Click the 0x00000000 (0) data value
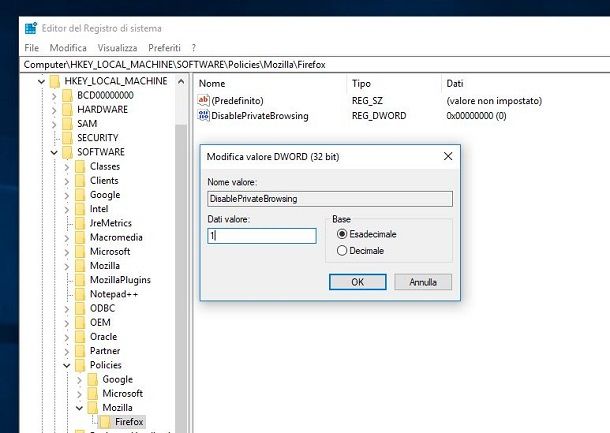The height and width of the screenshot is (433, 610). (476, 116)
